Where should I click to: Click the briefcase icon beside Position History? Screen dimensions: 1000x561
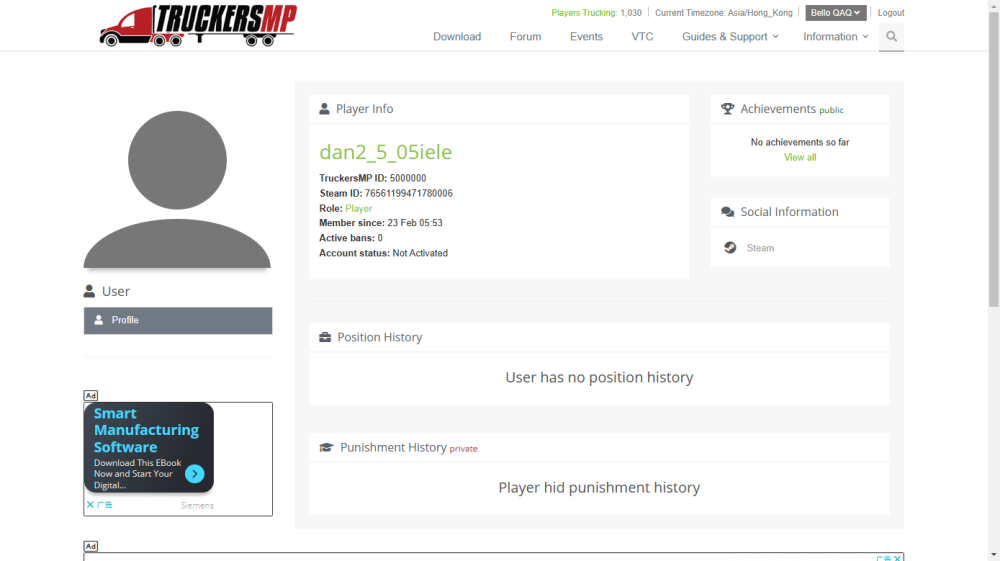pyautogui.click(x=325, y=338)
